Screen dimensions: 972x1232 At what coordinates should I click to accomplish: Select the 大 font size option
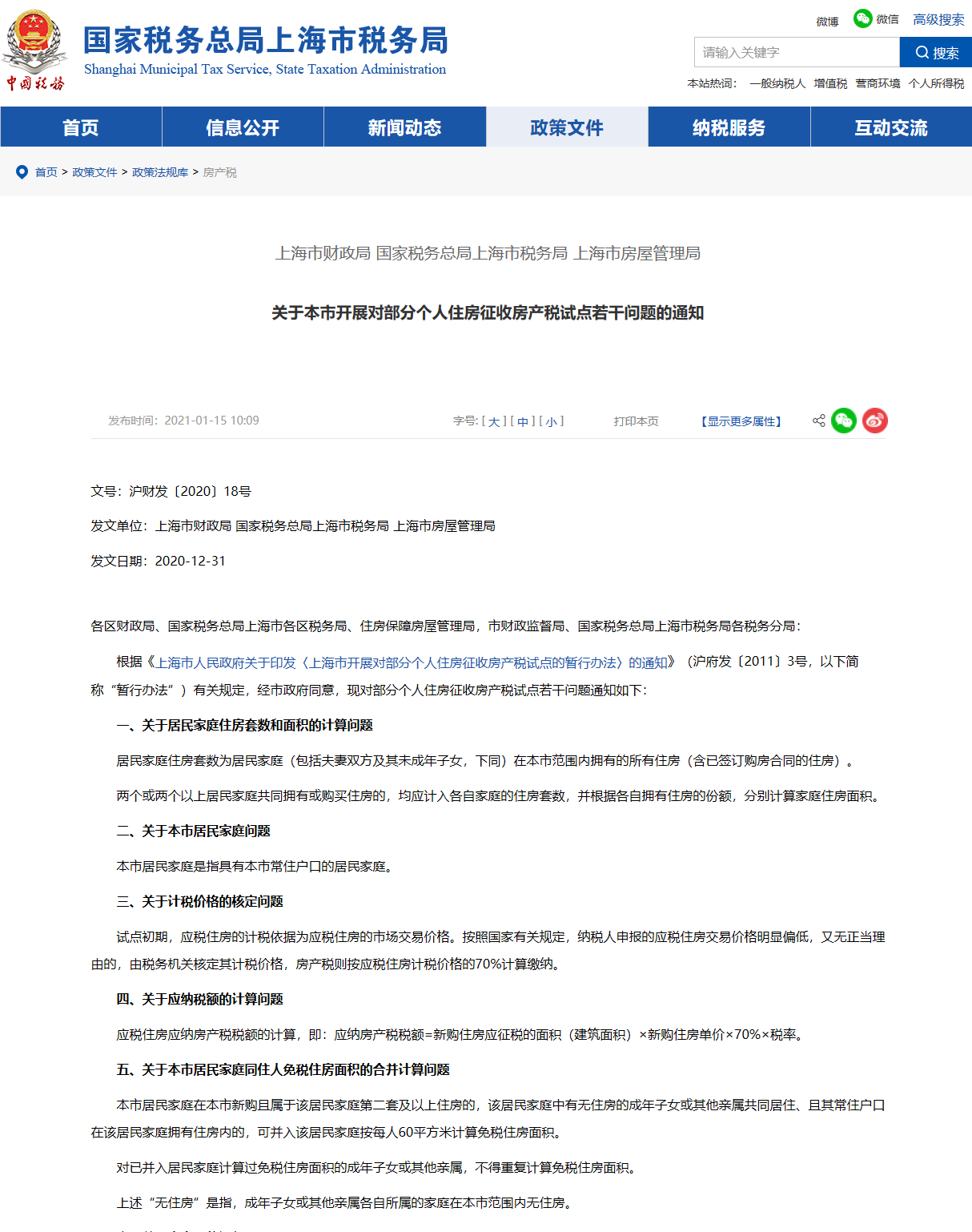click(x=492, y=421)
